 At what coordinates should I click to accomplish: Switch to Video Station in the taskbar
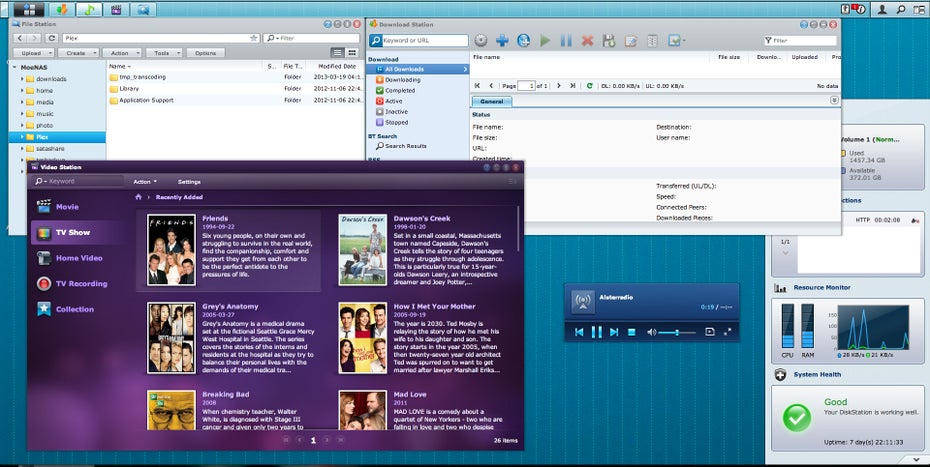tap(116, 9)
